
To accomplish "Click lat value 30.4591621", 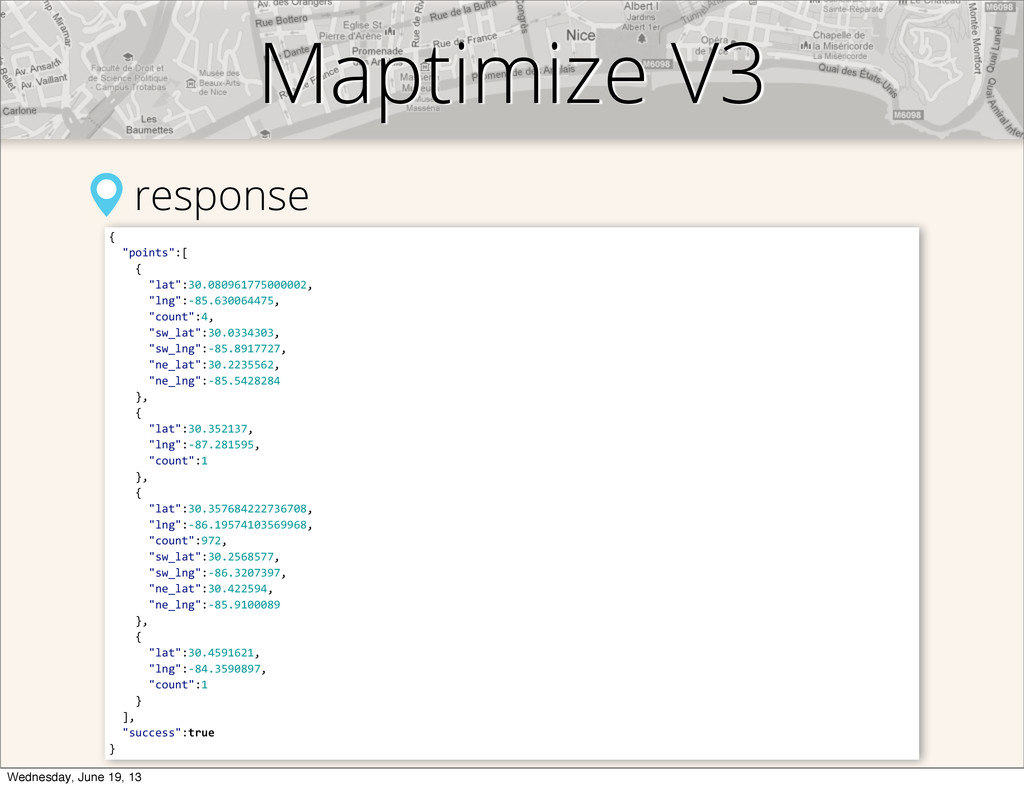I will click(221, 653).
